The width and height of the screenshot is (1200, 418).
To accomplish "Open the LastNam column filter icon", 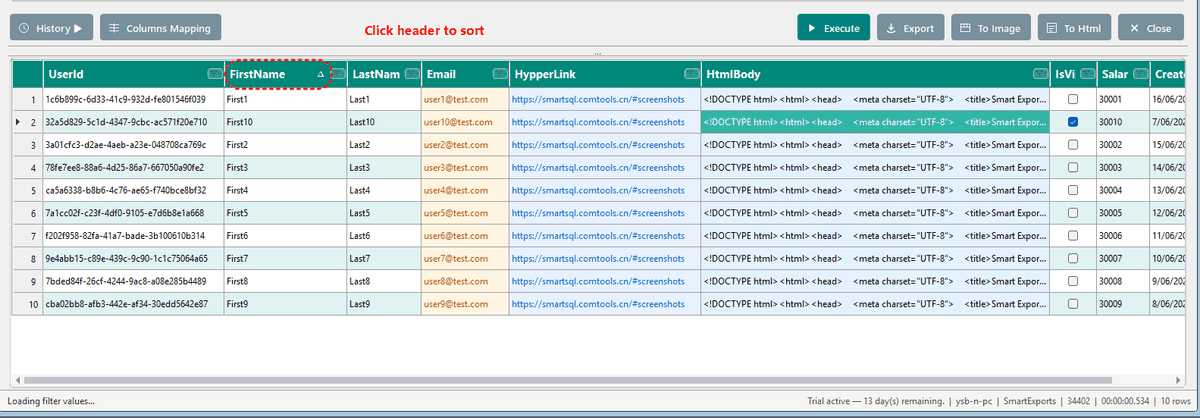I will pos(411,74).
